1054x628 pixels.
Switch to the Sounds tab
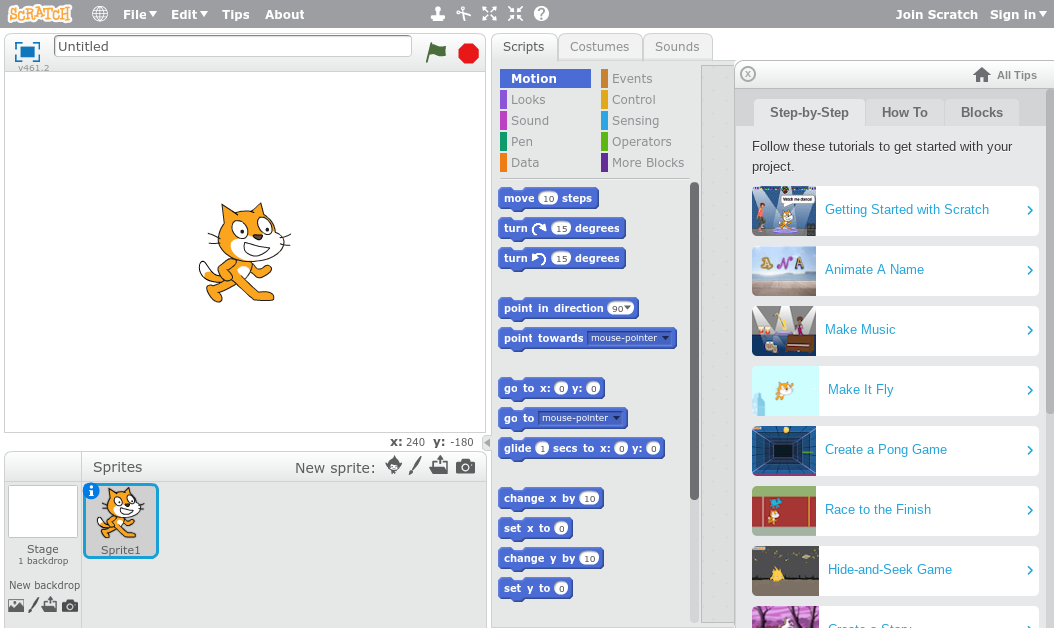tap(677, 46)
